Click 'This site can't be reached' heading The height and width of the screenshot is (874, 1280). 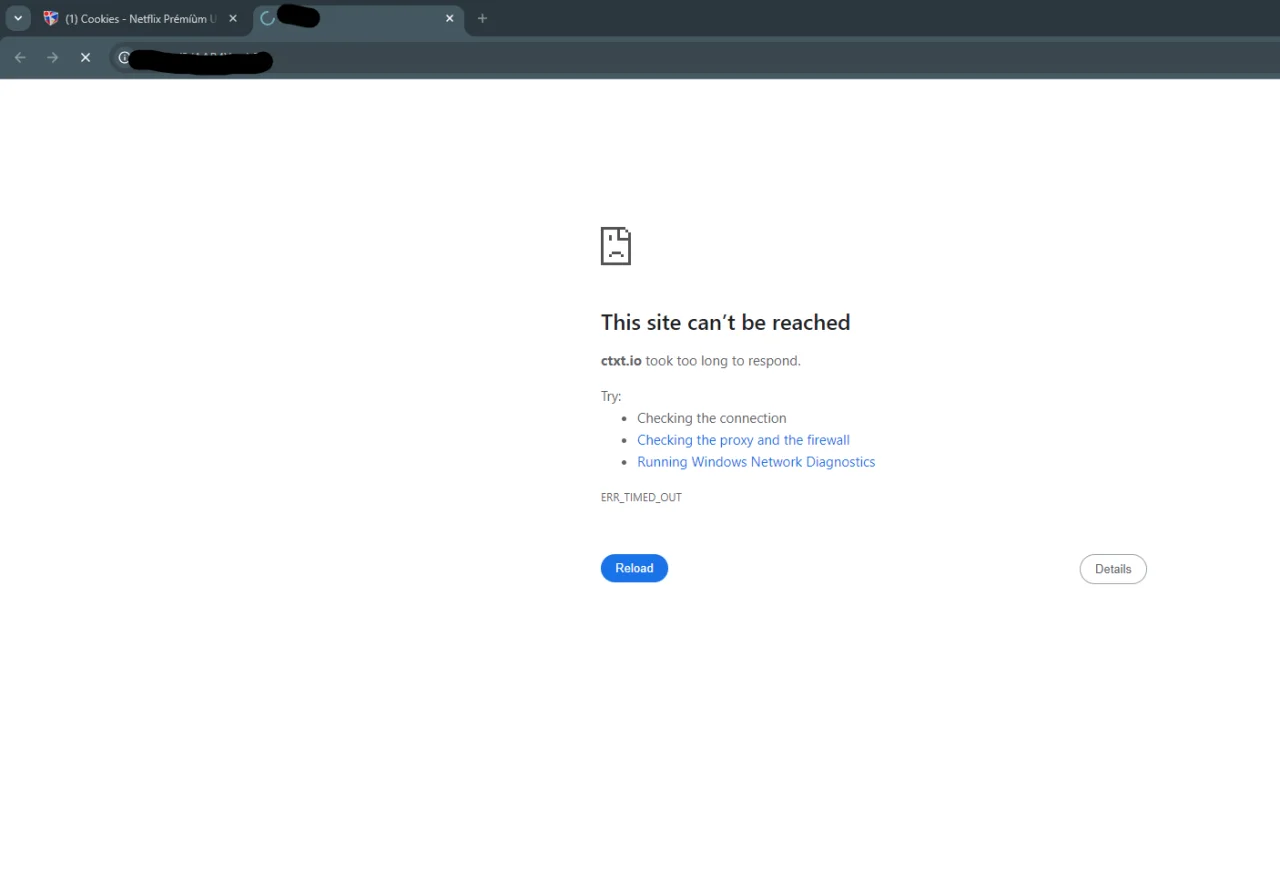pos(725,322)
